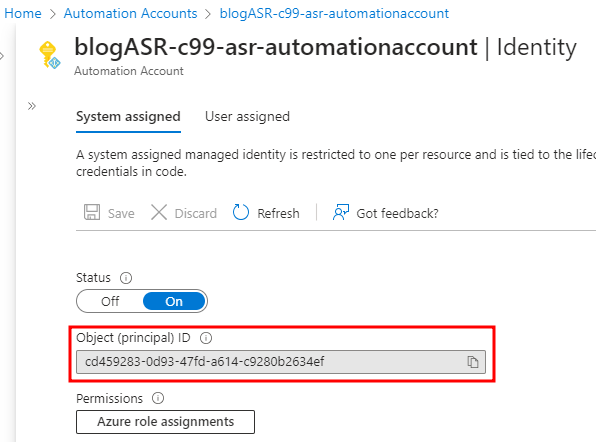Click the info icon next to Permissions
Screen dimensions: 596x442
[x=158, y=398]
